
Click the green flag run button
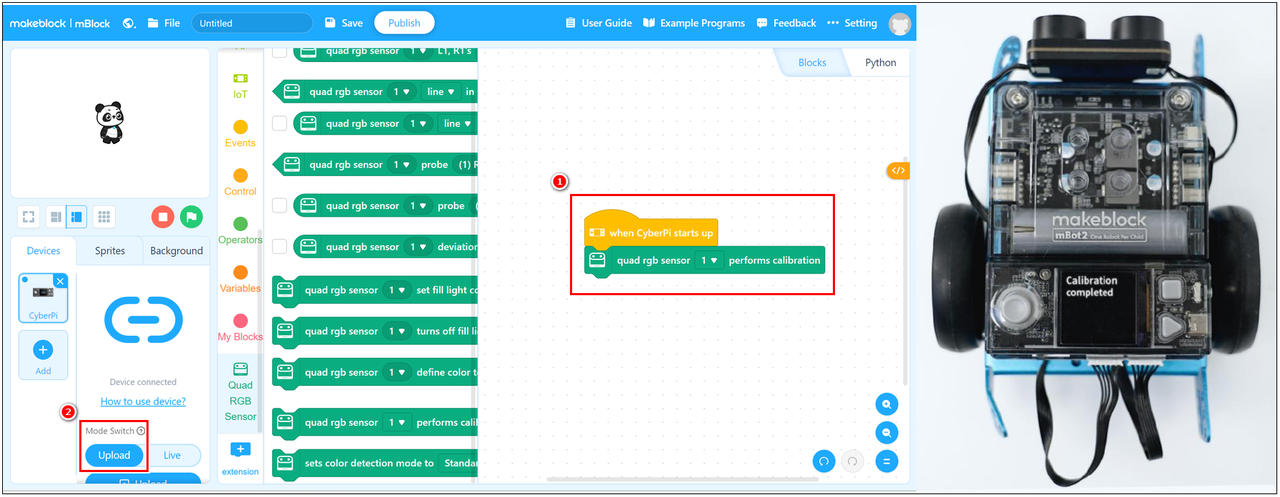(x=191, y=216)
